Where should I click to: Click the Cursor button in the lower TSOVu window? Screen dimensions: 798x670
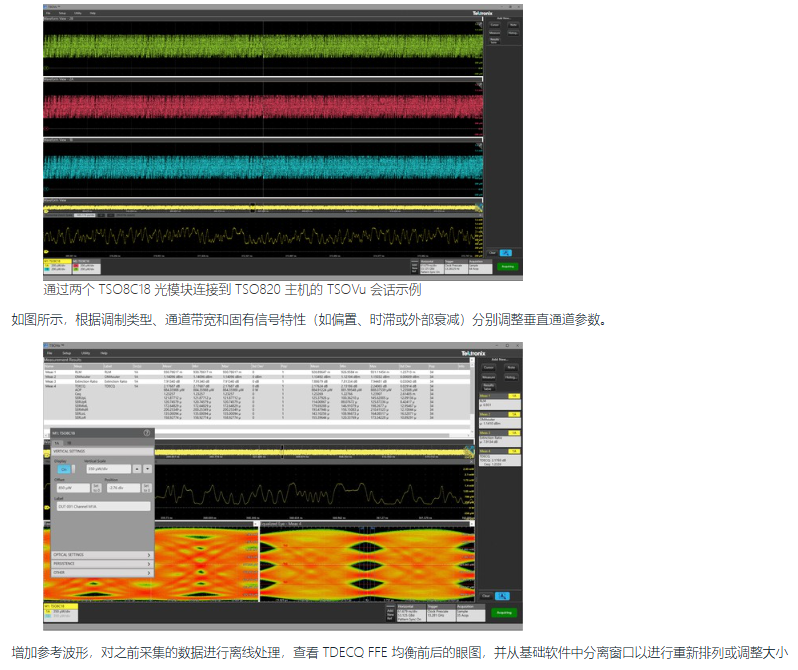[x=489, y=367]
